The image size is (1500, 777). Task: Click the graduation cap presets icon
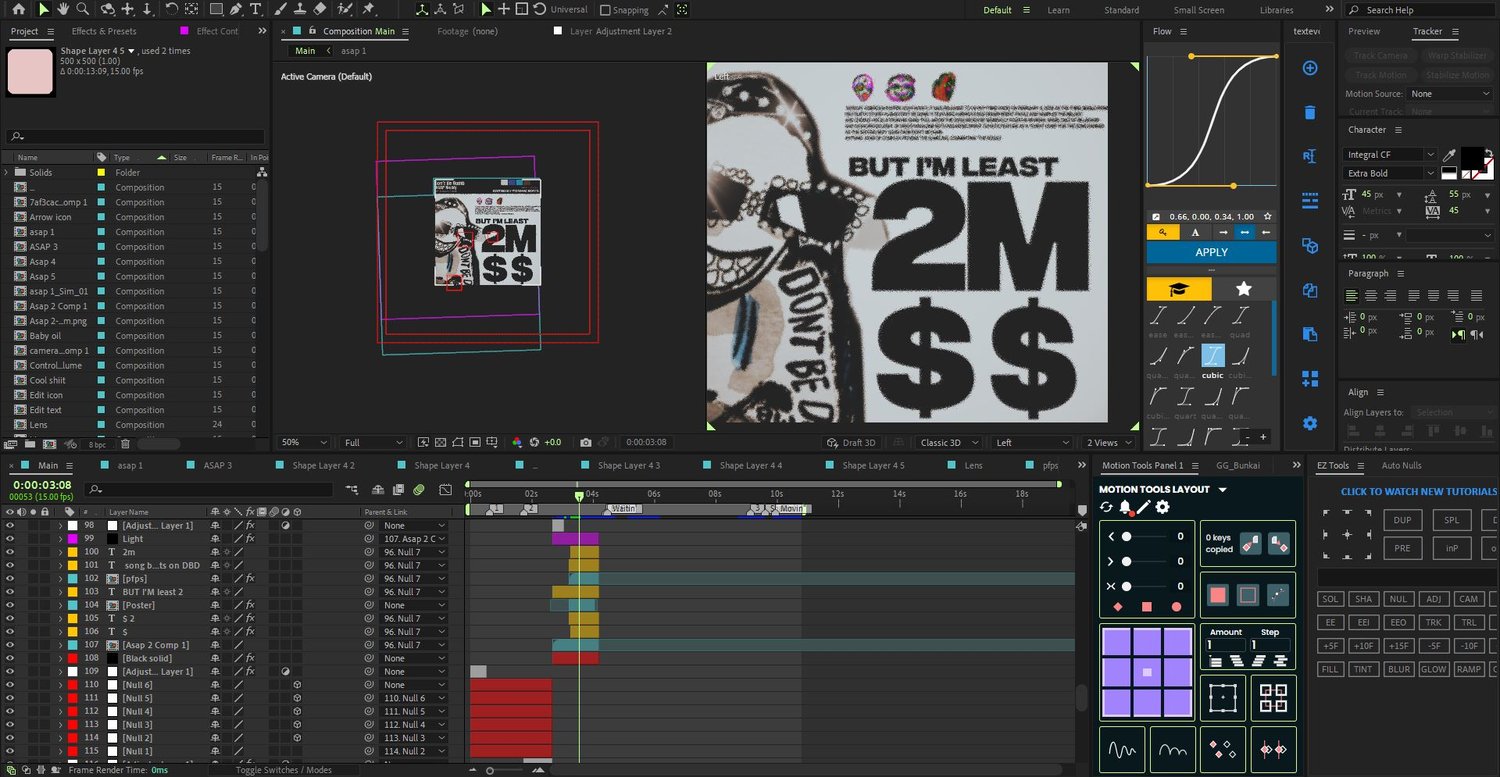tap(1179, 289)
